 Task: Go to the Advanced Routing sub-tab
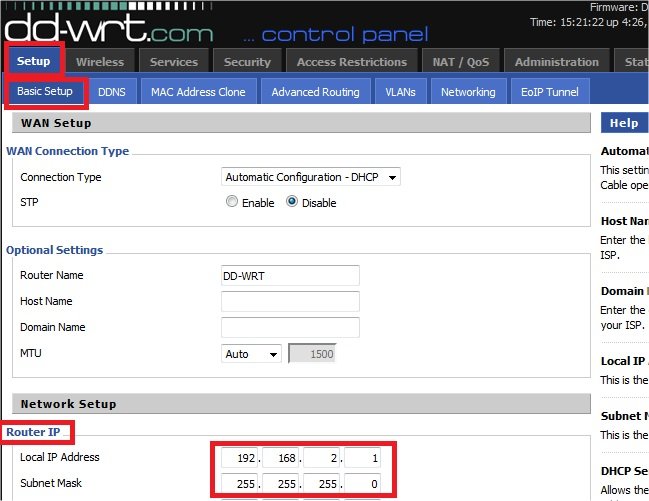[315, 92]
